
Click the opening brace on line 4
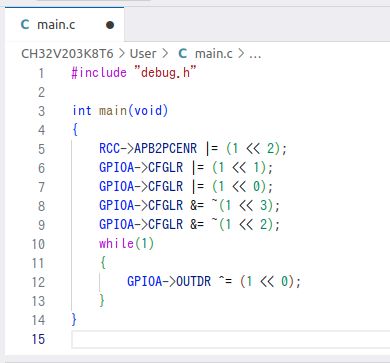(75, 129)
